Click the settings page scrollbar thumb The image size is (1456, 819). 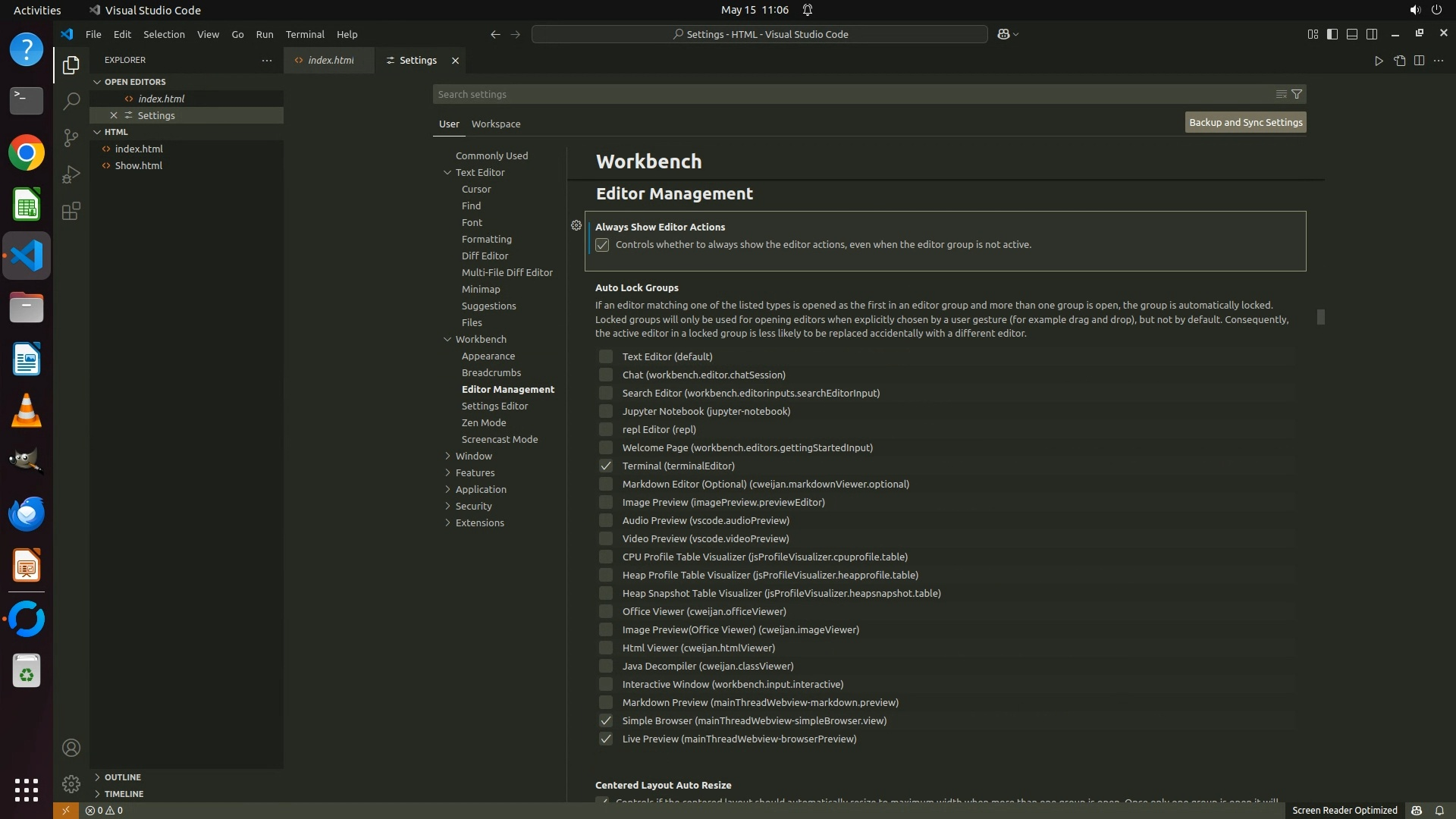pyautogui.click(x=1320, y=317)
